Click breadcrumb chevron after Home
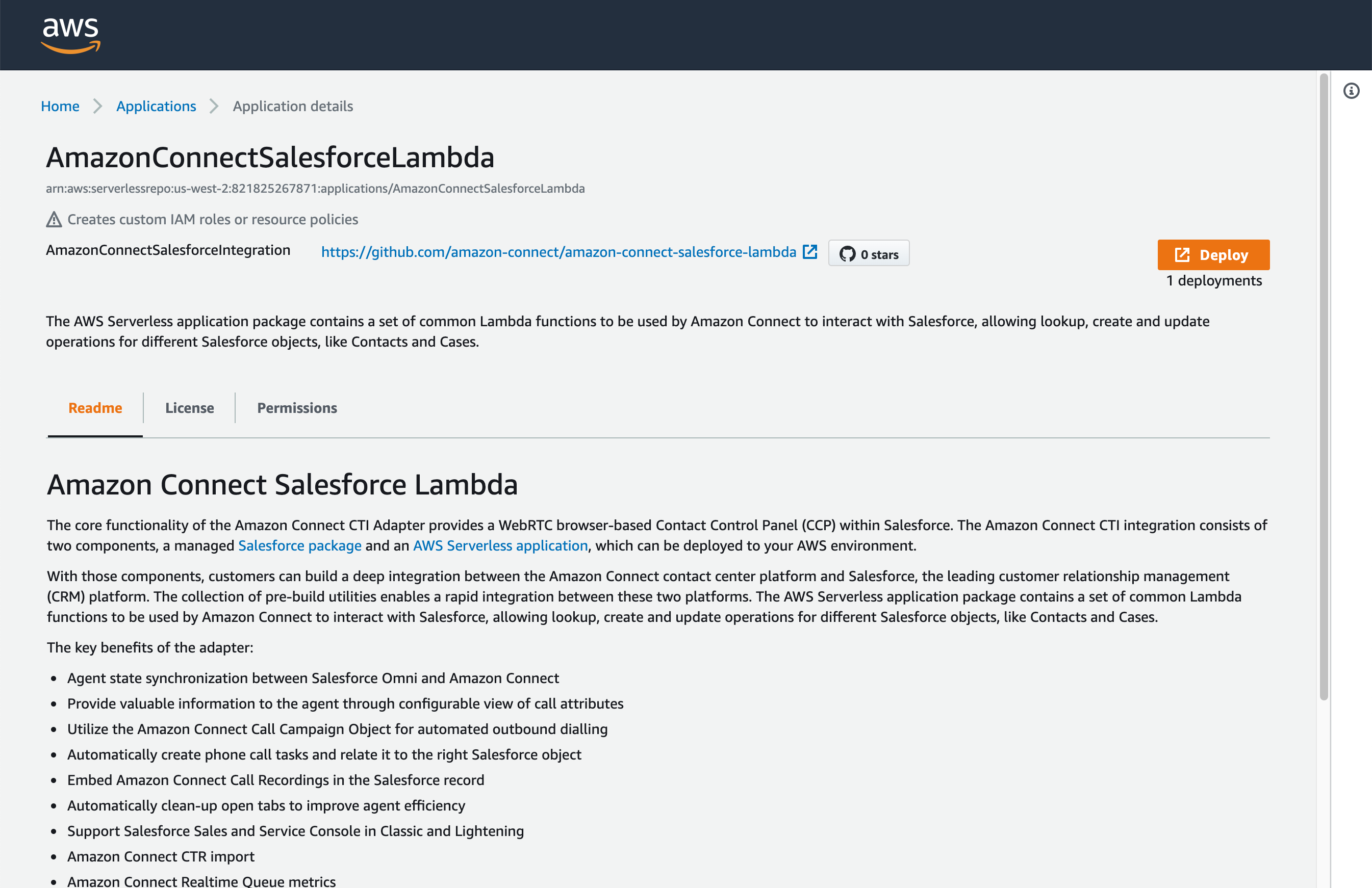The image size is (1372, 888). click(97, 106)
